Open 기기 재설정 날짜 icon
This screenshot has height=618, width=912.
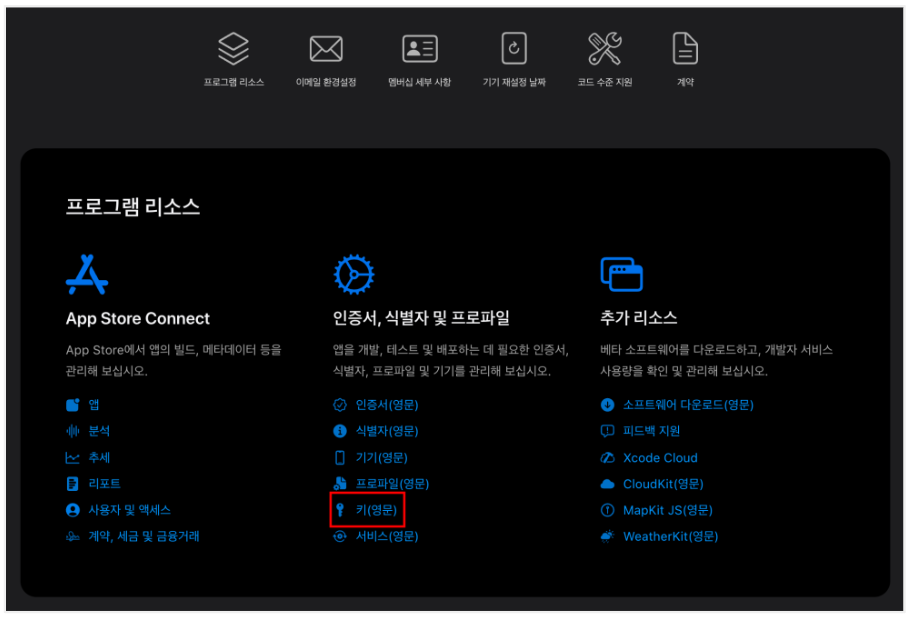click(514, 48)
